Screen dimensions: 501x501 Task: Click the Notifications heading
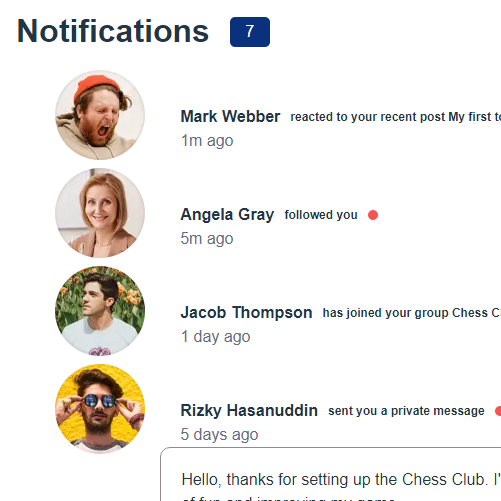(x=113, y=31)
